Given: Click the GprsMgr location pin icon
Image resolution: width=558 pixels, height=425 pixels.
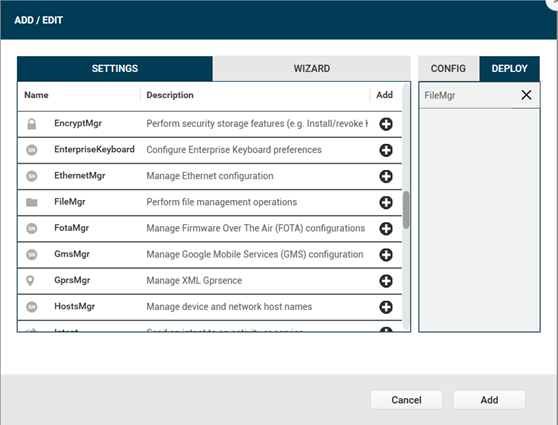Looking at the screenshot, I should click(x=31, y=281).
